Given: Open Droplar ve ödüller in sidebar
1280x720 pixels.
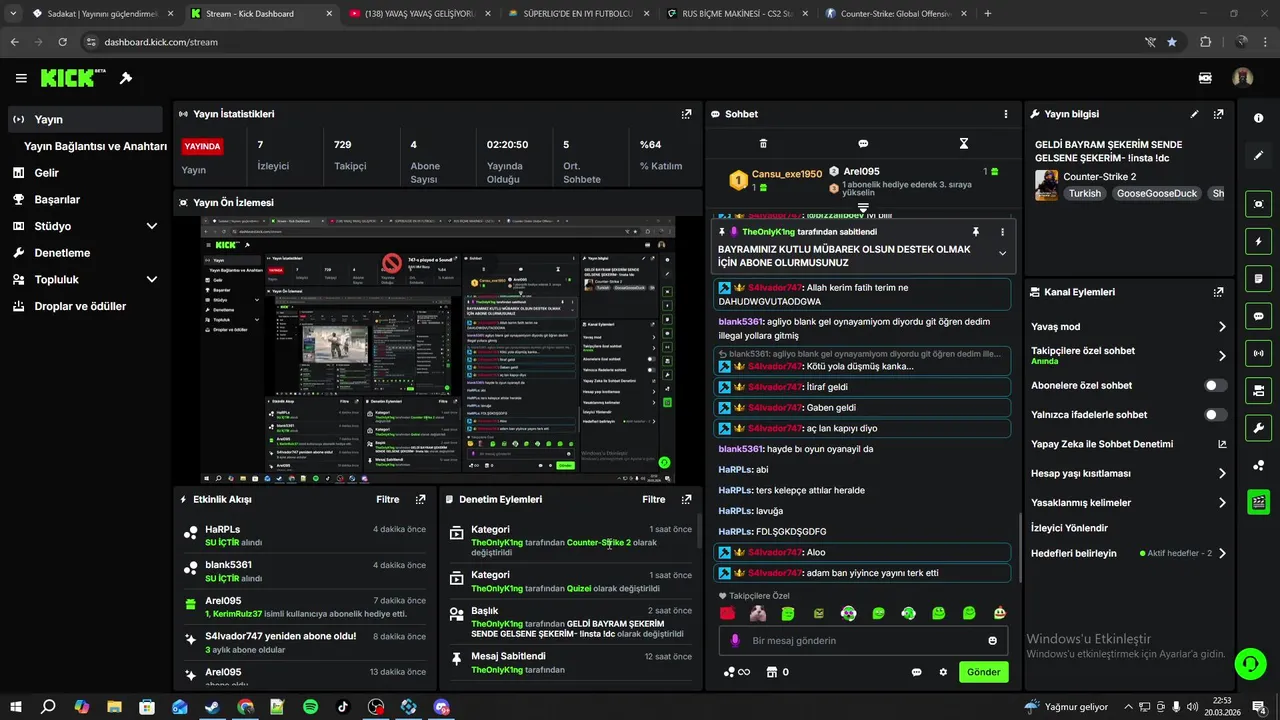Looking at the screenshot, I should 80,306.
